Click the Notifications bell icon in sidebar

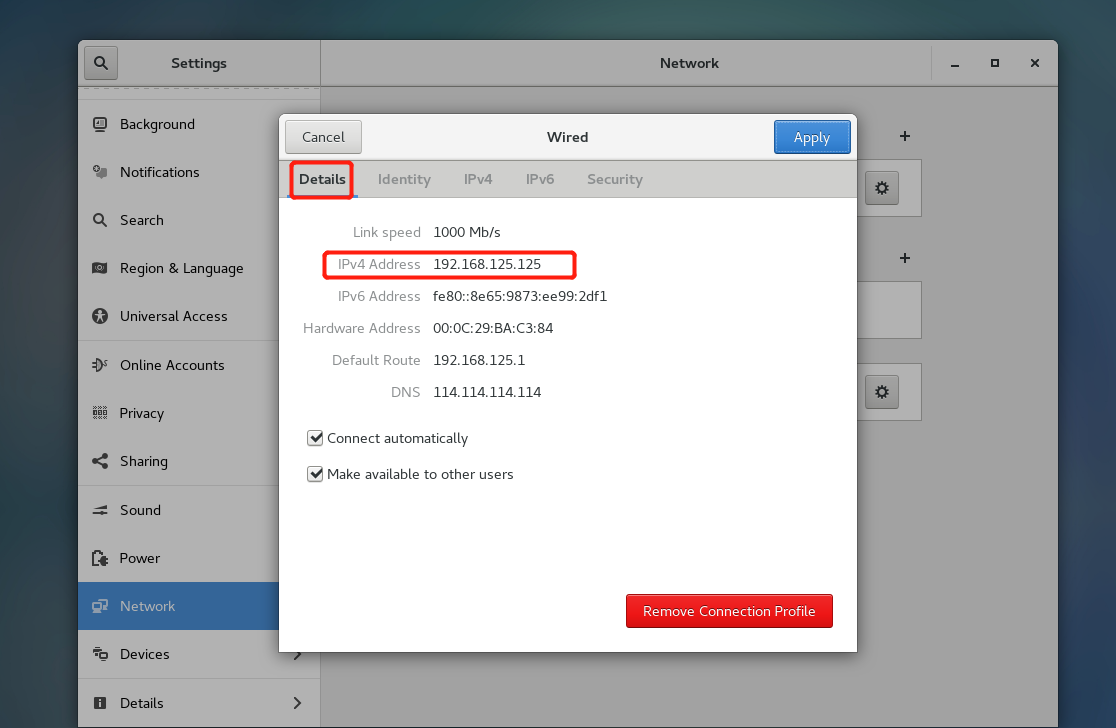[100, 172]
